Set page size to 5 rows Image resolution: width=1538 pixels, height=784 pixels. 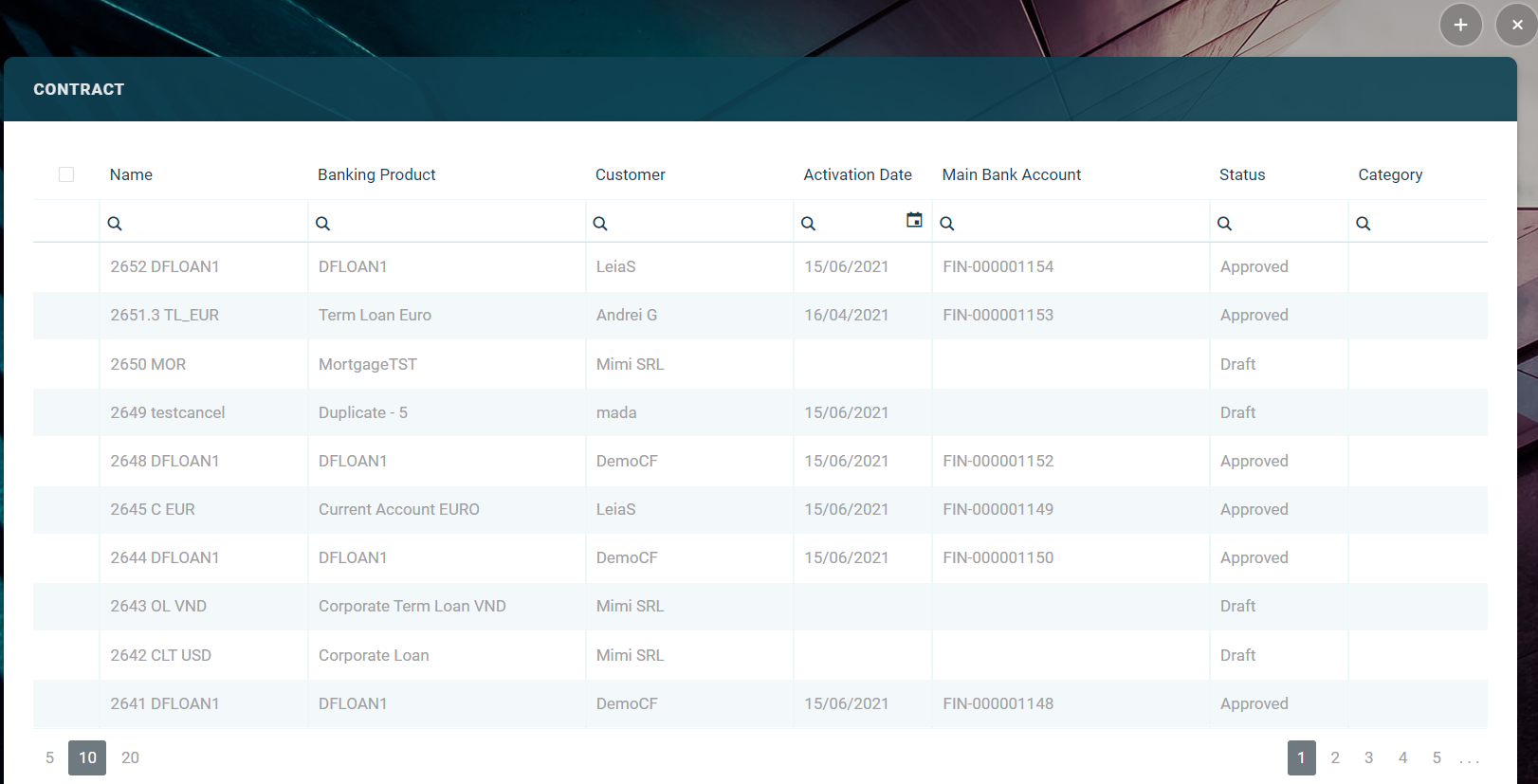(50, 757)
